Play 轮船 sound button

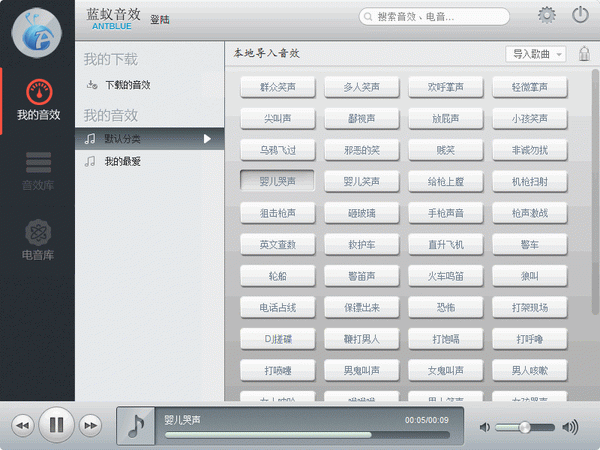pyautogui.click(x=278, y=276)
